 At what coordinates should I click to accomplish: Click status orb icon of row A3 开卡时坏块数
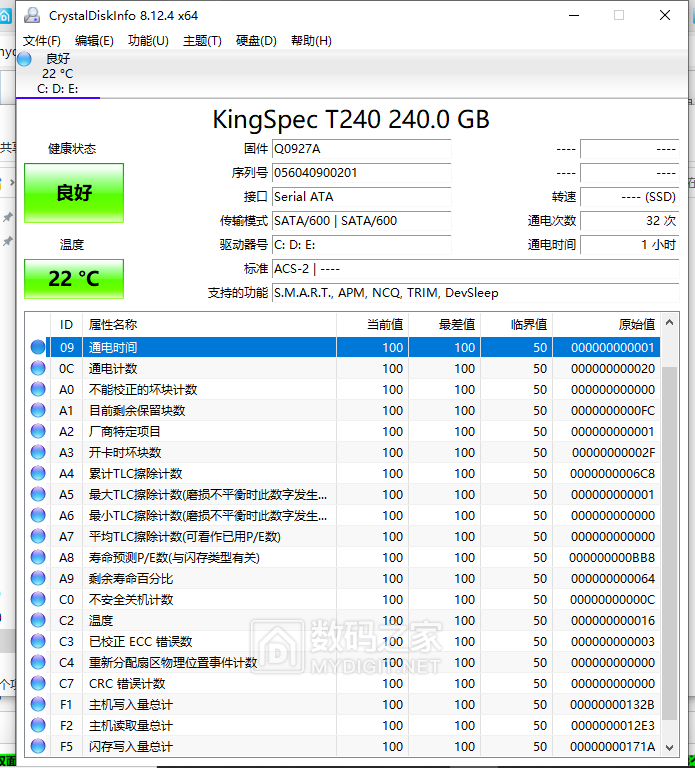38,452
